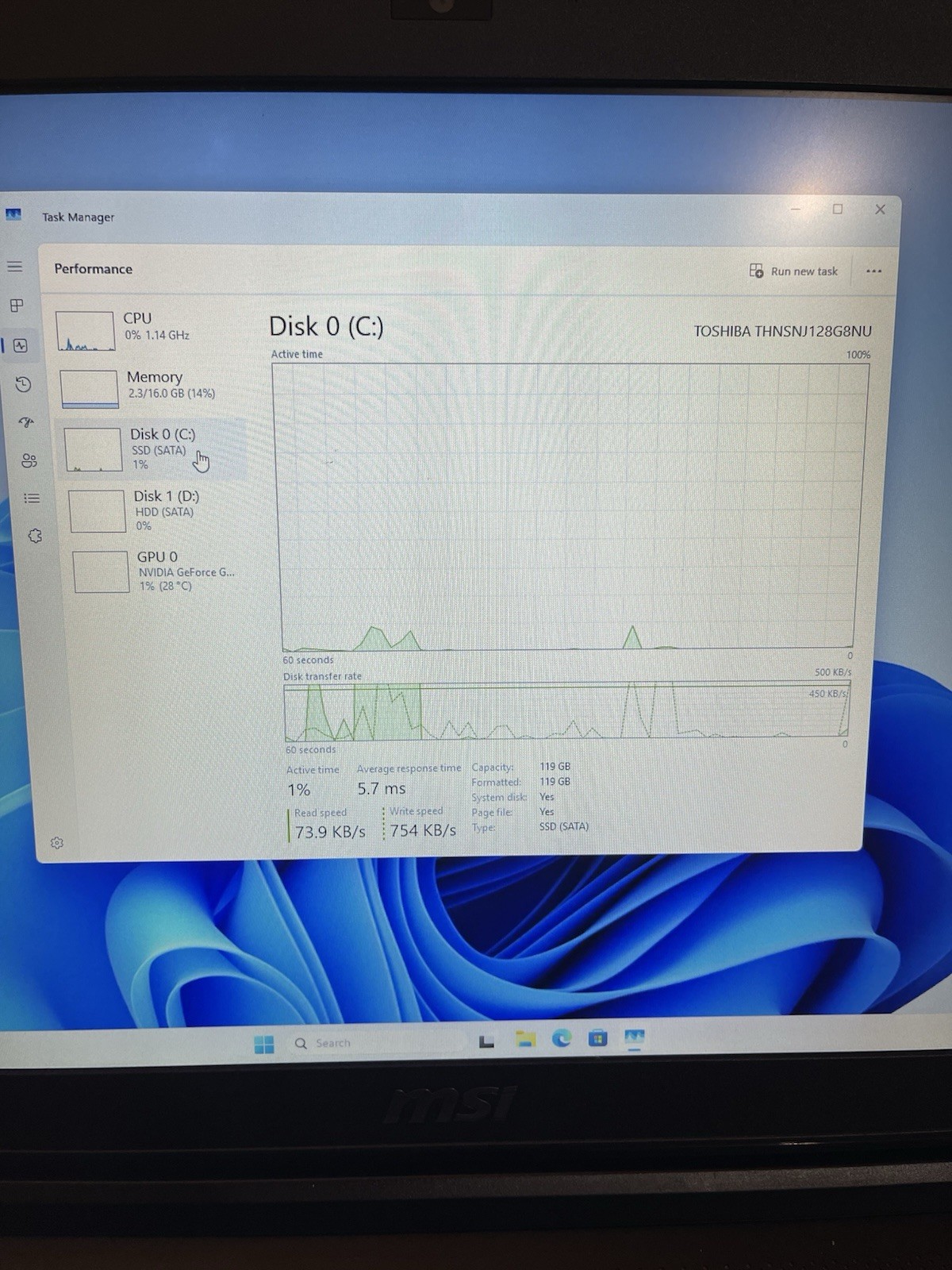This screenshot has height=1270, width=952.
Task: Open the Users page icon
Action: (x=29, y=460)
